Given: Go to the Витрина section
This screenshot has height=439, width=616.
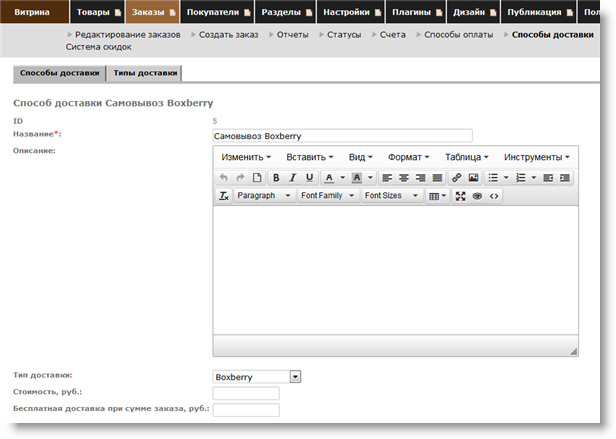Looking at the screenshot, I should [32, 12].
